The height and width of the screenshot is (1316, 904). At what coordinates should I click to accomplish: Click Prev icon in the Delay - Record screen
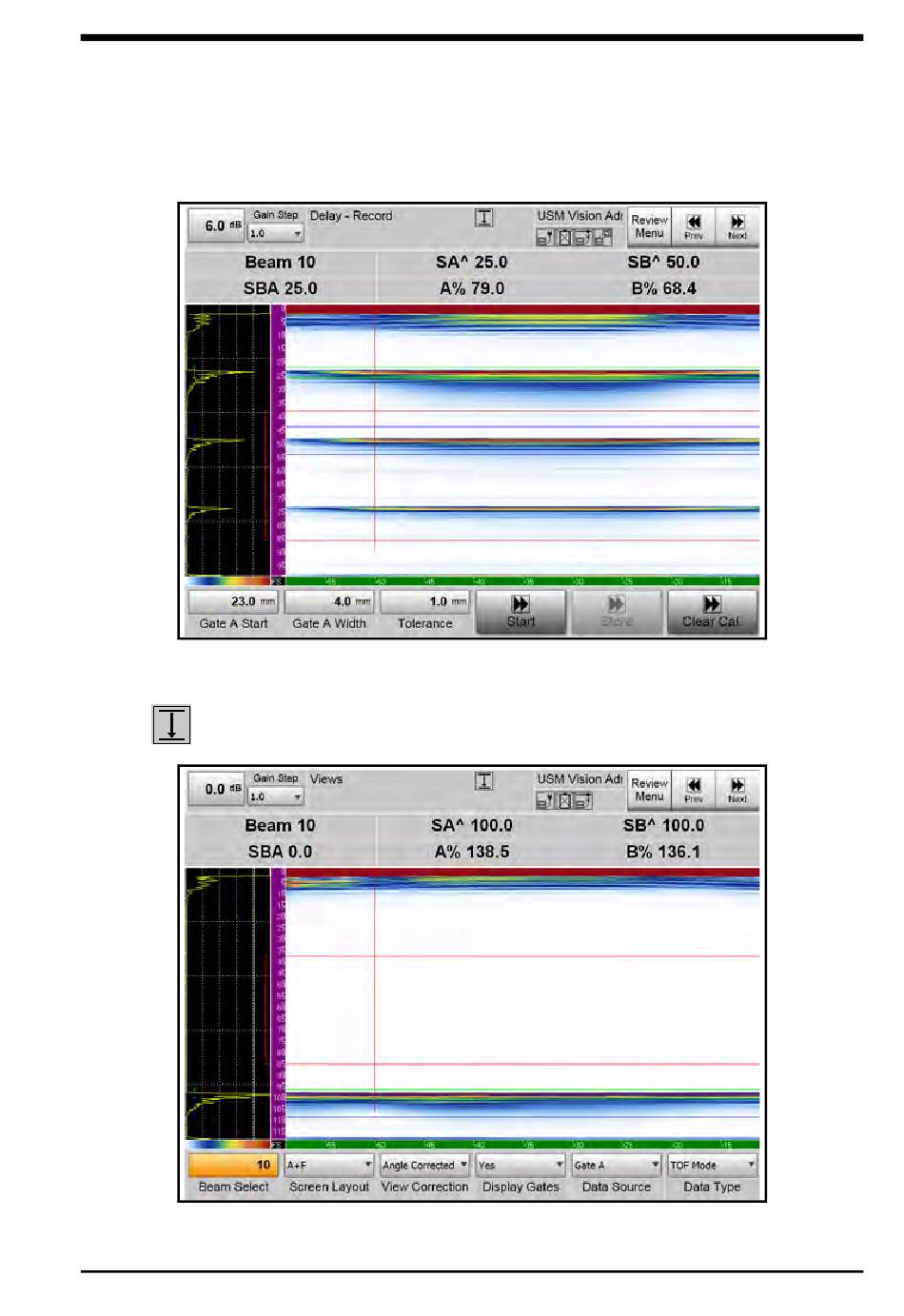point(694,226)
